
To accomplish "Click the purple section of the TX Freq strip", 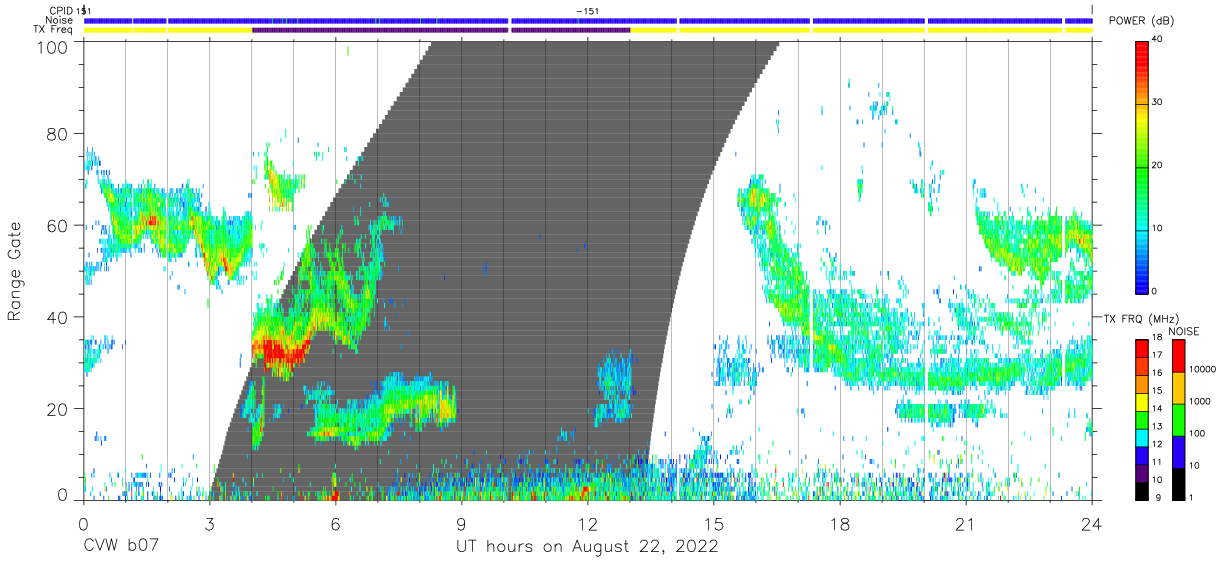I will [441, 30].
